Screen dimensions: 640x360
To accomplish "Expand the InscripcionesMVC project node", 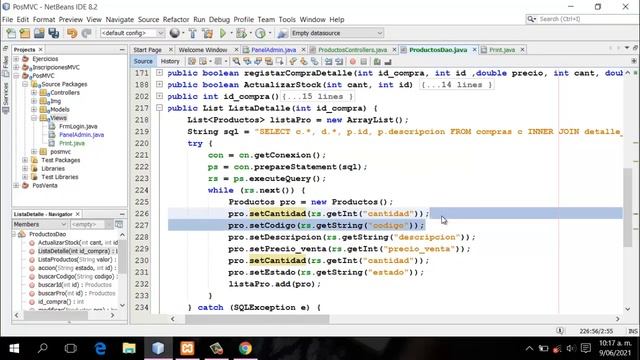I will 16,67.
